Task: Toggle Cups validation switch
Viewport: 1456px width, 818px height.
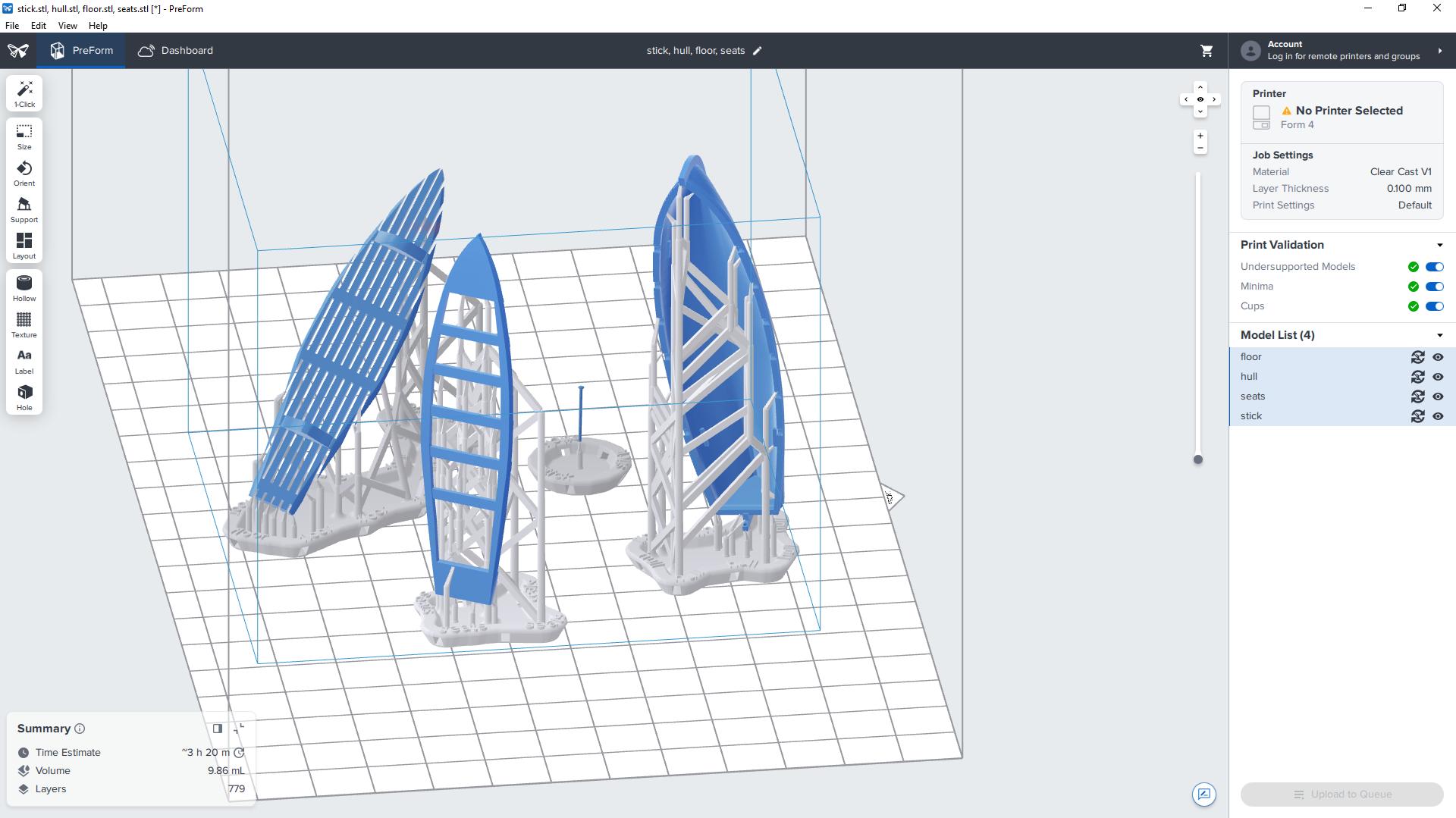Action: tap(1434, 306)
